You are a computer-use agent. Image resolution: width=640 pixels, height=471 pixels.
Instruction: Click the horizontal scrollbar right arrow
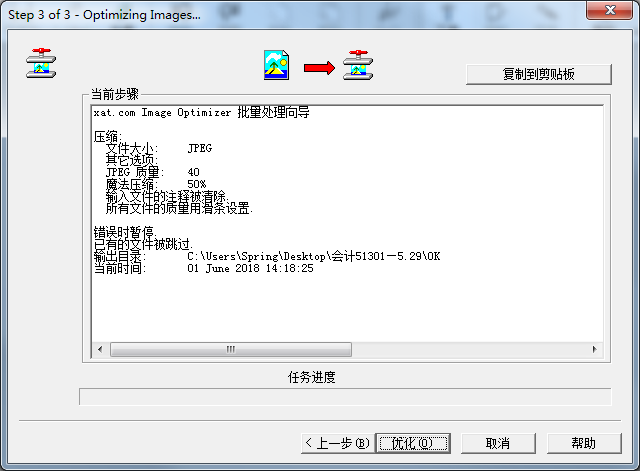coord(595,349)
